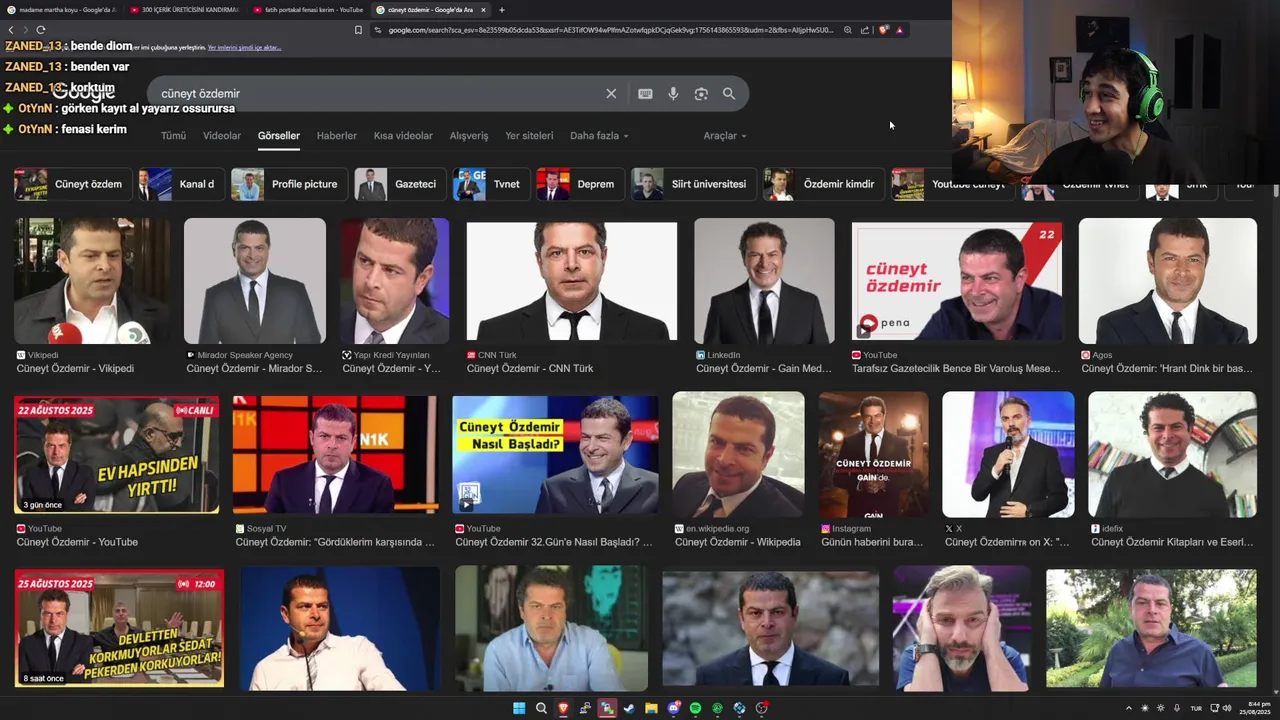Viewport: 1280px width, 720px height.
Task: Select the Görseller tab
Action: click(x=279, y=136)
